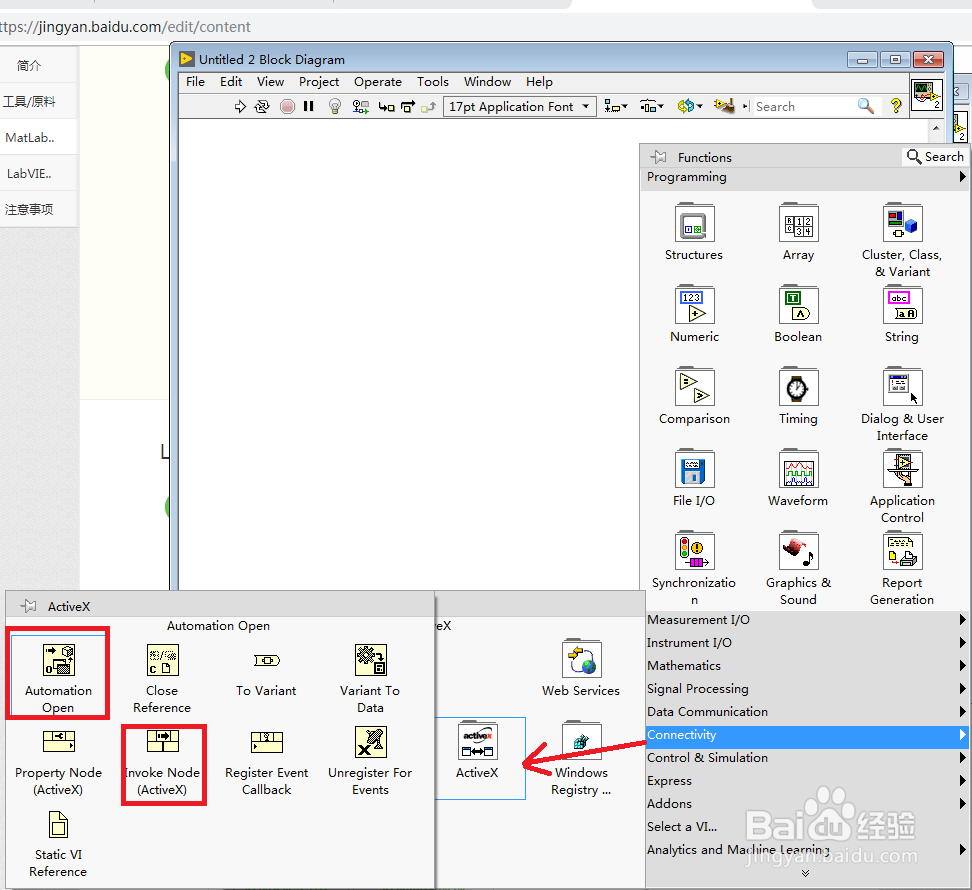Open the String palette
The image size is (972, 890).
click(x=902, y=314)
